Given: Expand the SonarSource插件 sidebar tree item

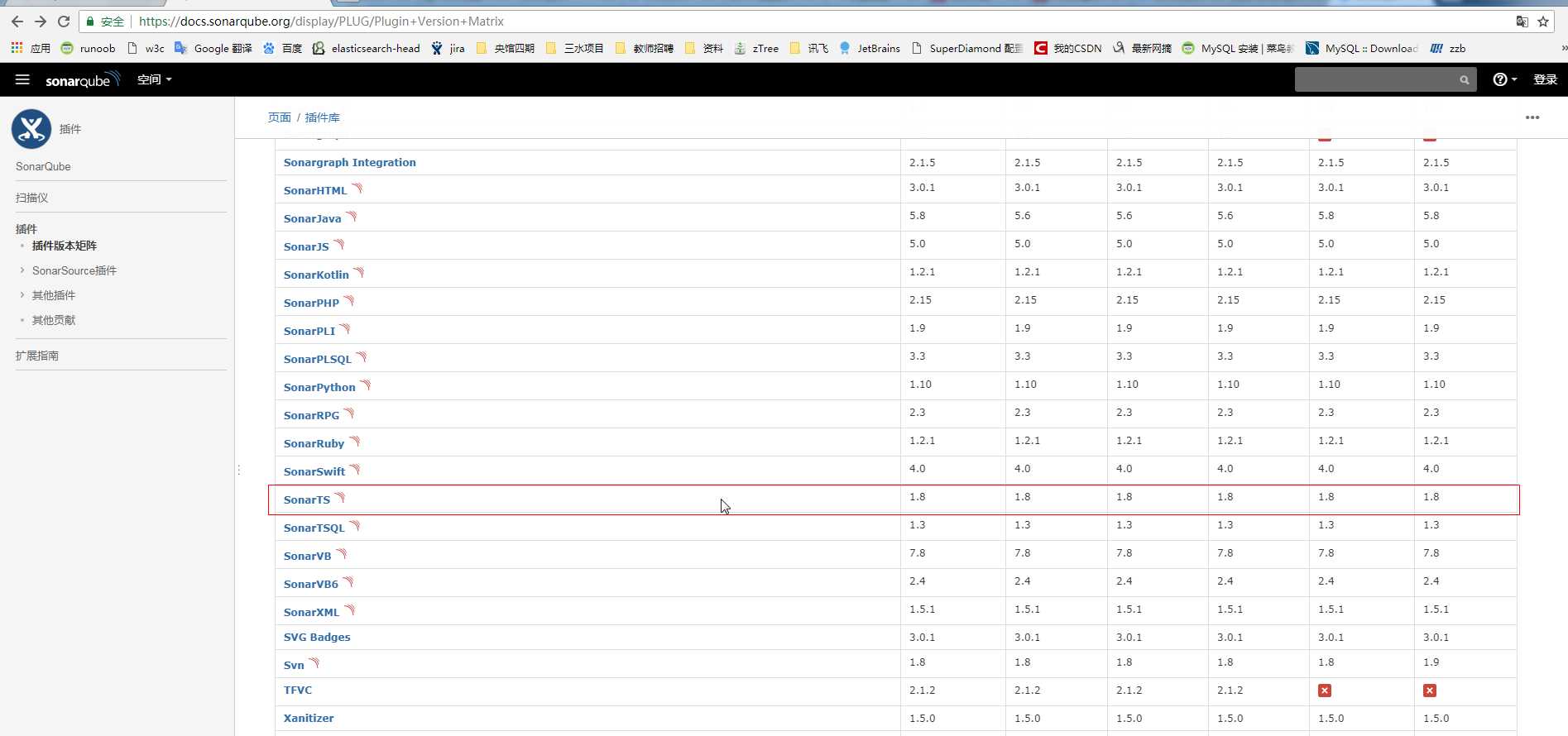Looking at the screenshot, I should (x=22, y=270).
